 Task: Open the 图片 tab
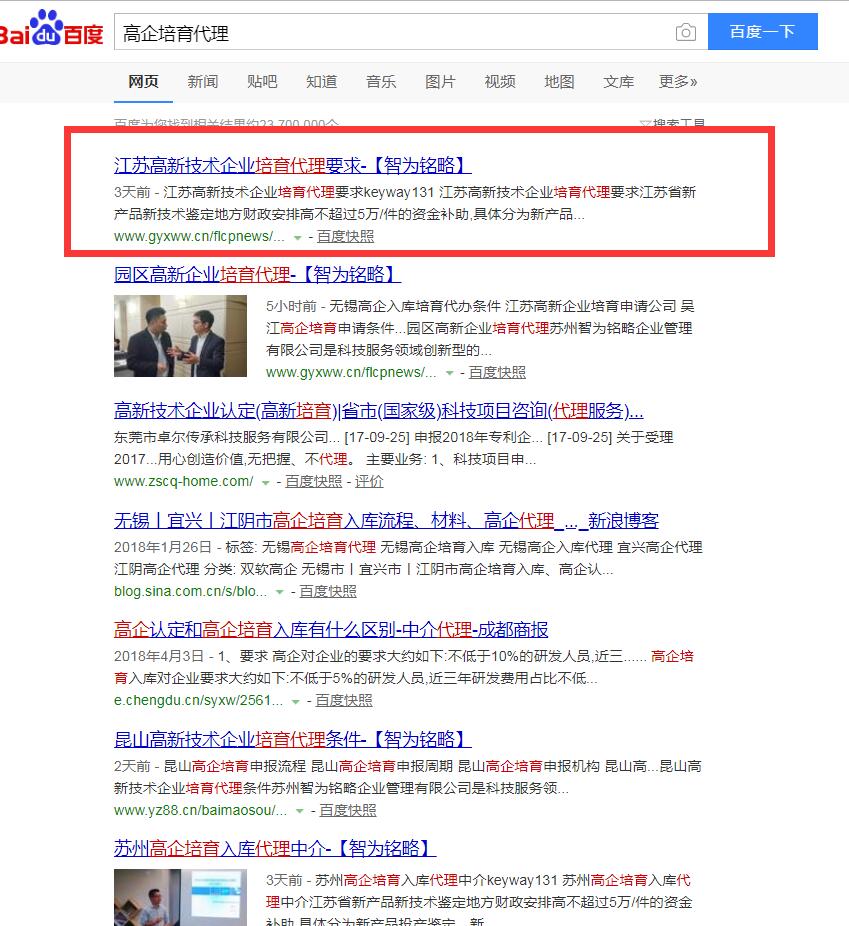pyautogui.click(x=440, y=82)
